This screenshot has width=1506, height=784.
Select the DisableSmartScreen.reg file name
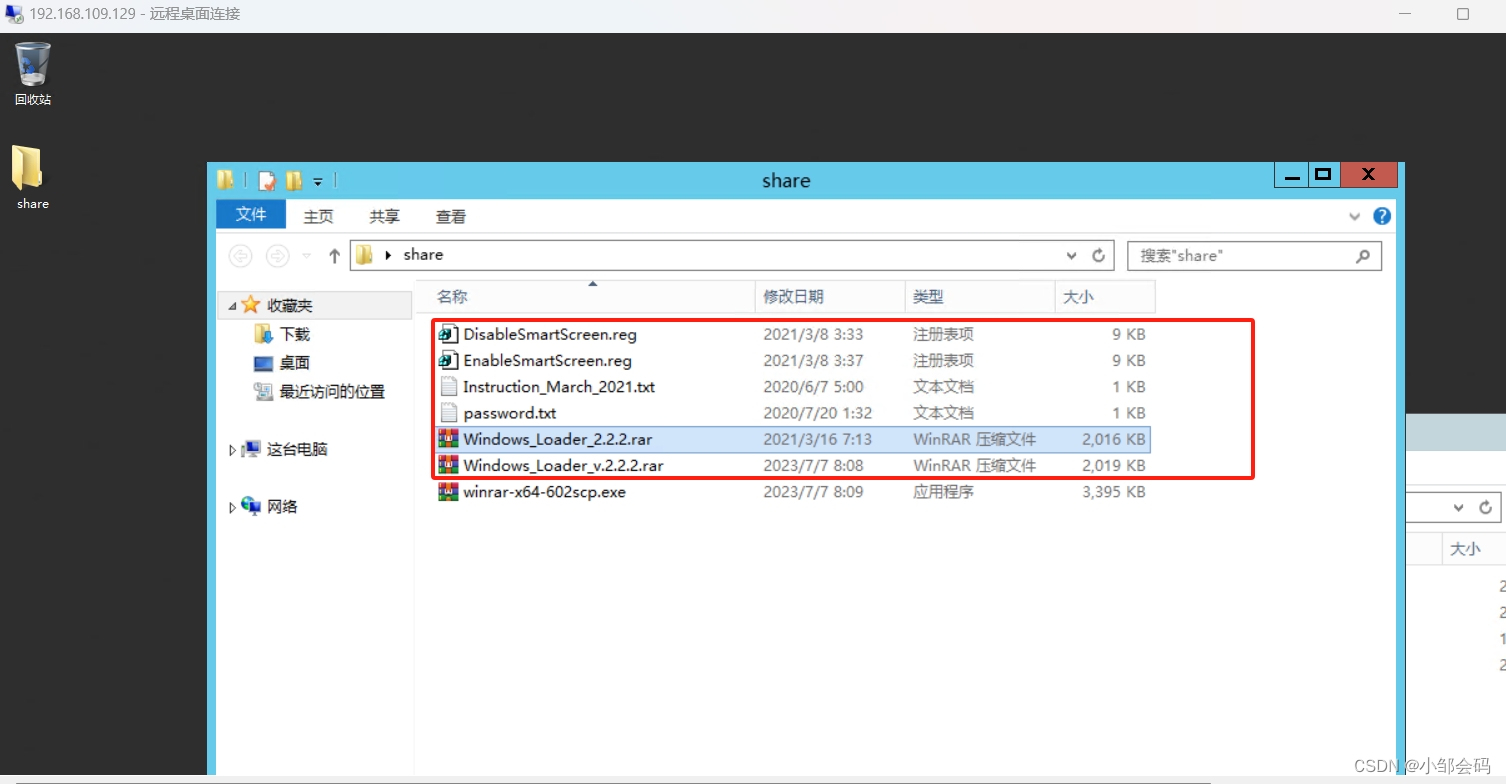tap(550, 335)
